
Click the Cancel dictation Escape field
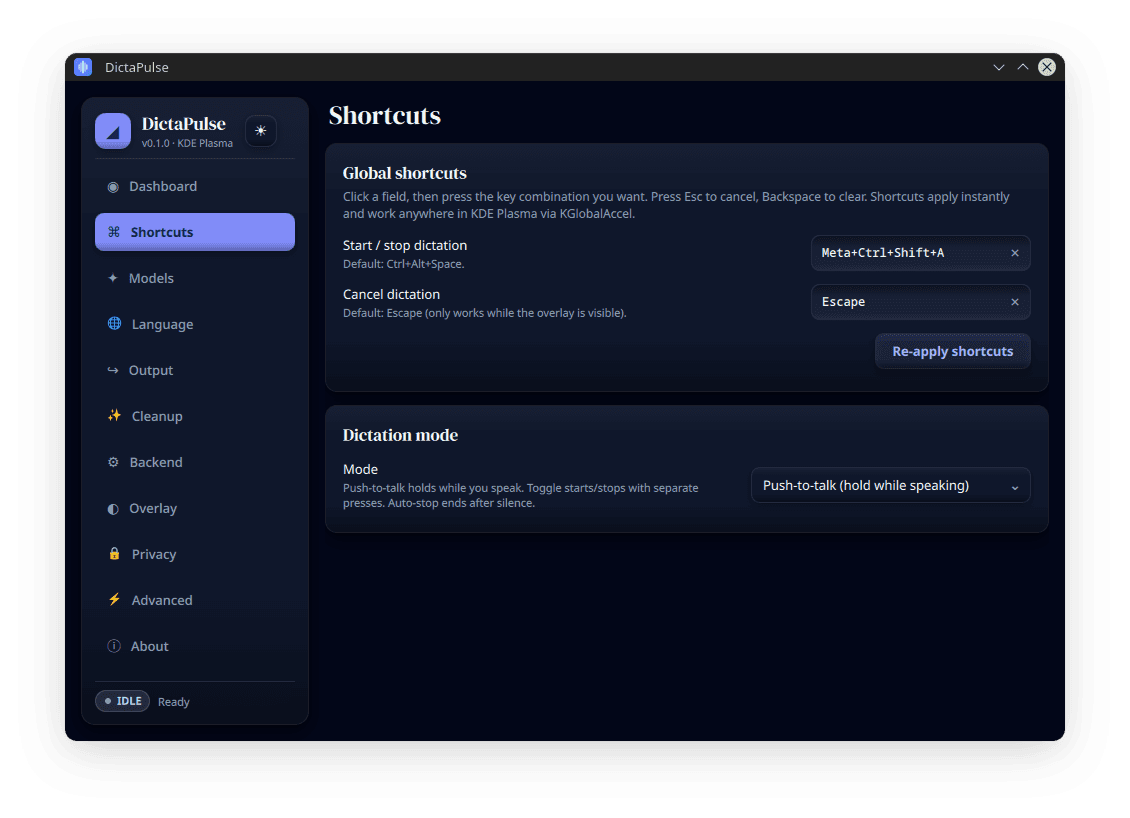(920, 302)
